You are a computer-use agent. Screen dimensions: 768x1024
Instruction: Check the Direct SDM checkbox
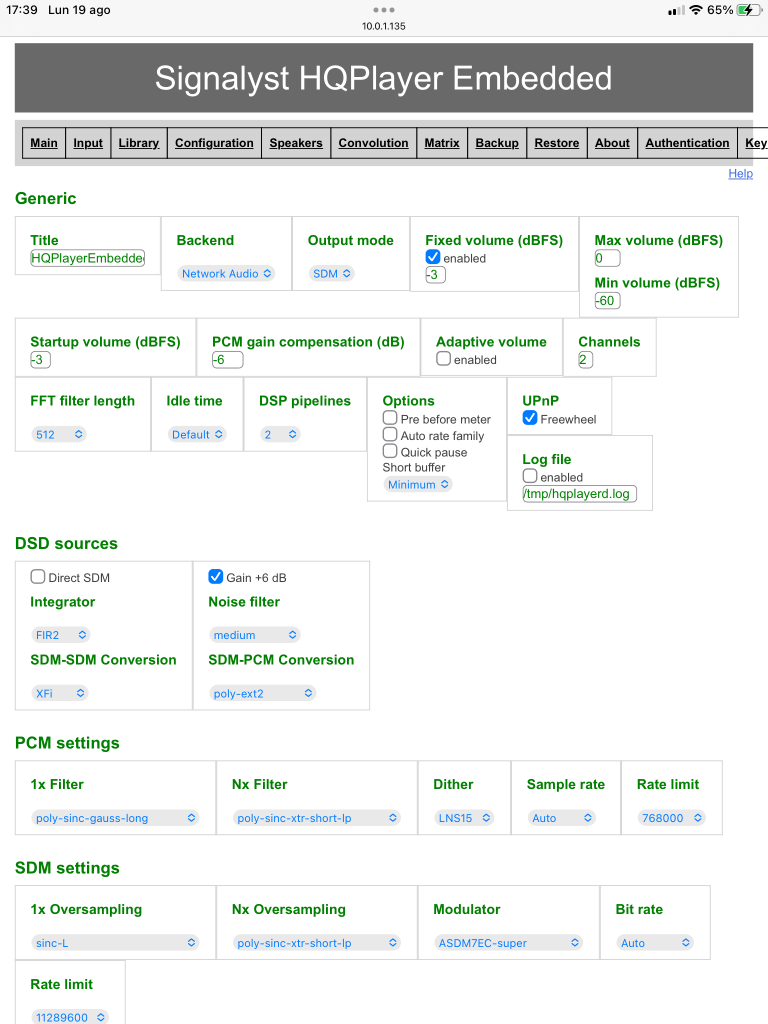[x=38, y=577]
